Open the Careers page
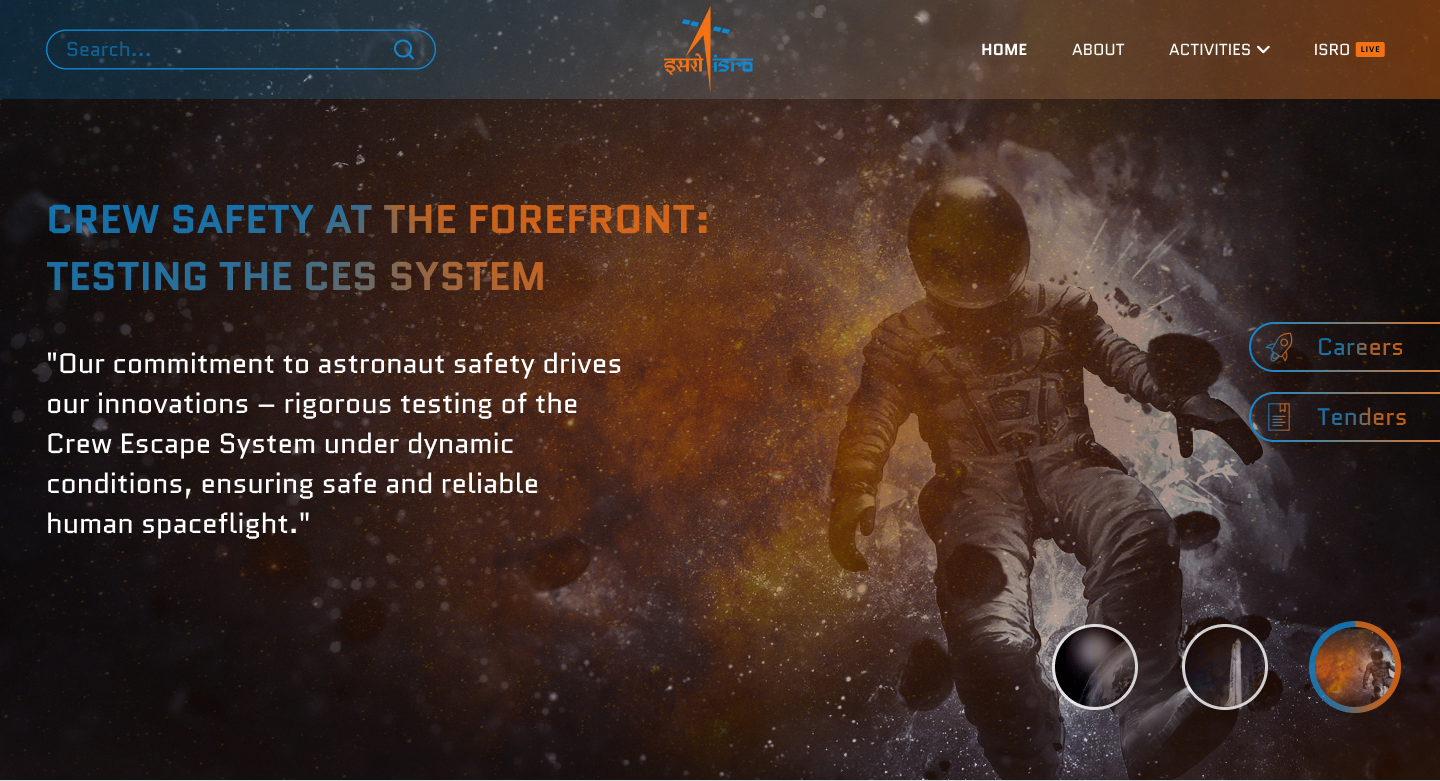 pos(1360,346)
